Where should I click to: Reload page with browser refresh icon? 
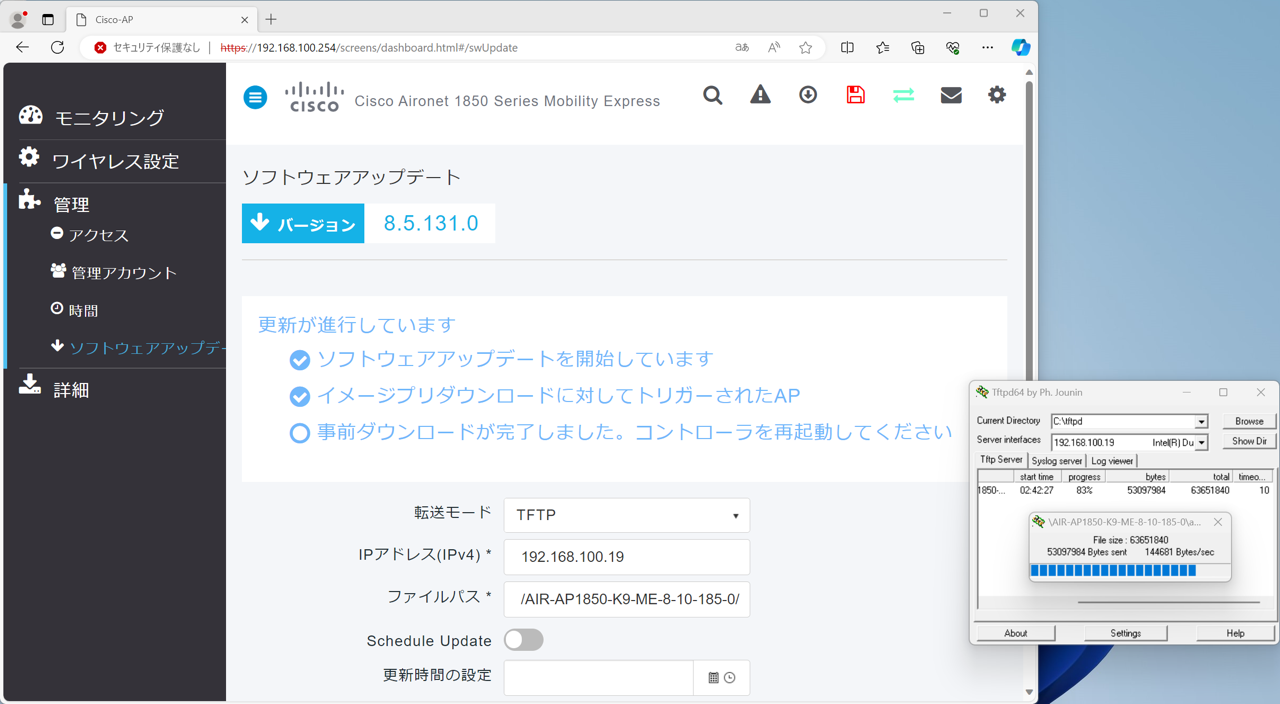pyautogui.click(x=57, y=47)
